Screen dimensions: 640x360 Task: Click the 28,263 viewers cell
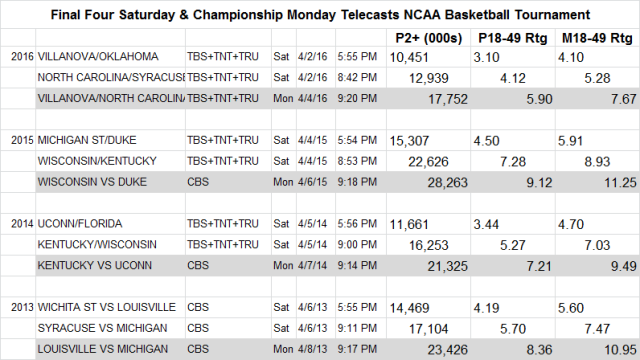[x=429, y=182]
